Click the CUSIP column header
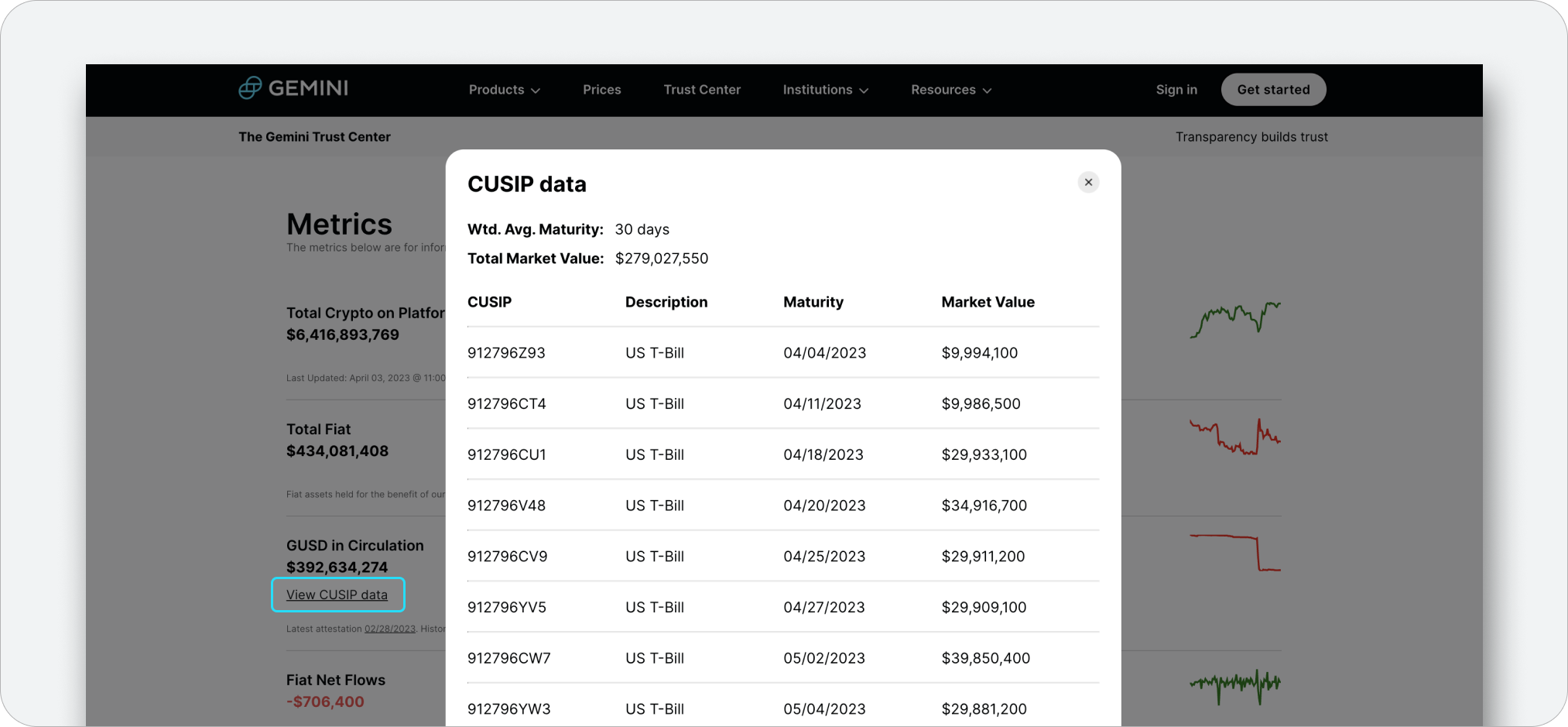 tap(489, 302)
